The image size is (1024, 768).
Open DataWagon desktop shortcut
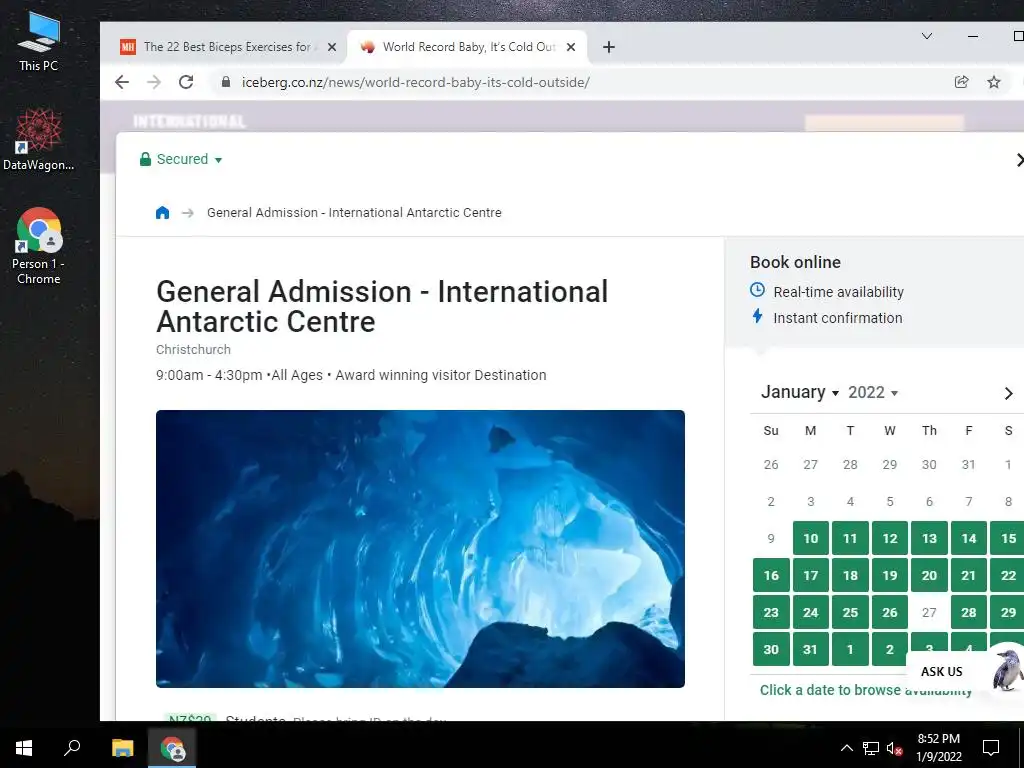tap(39, 139)
